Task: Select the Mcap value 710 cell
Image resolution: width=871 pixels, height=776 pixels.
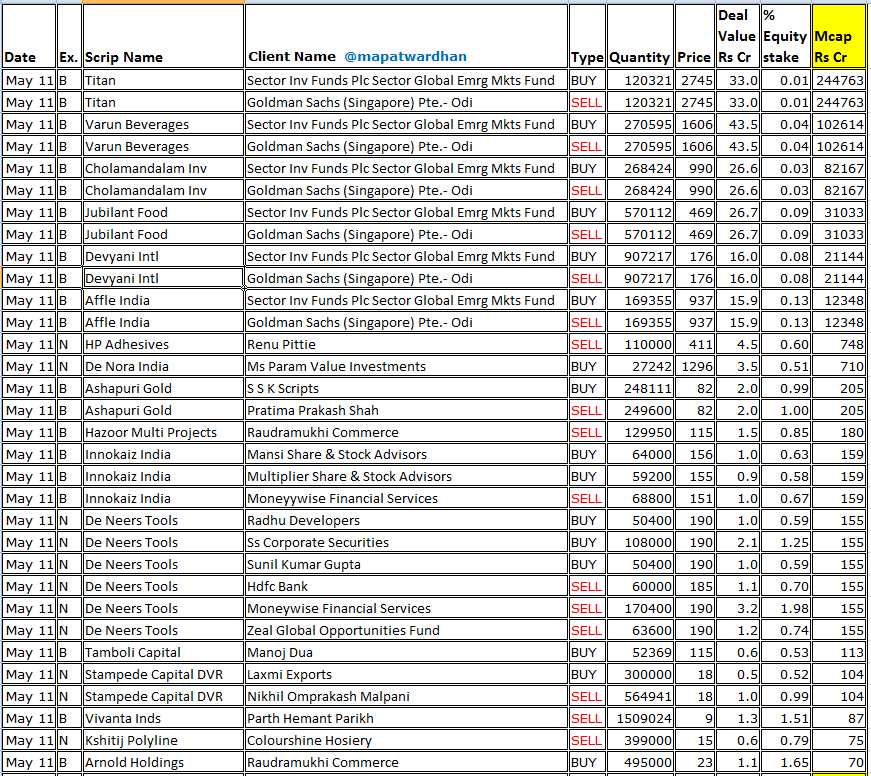Action: (x=839, y=367)
